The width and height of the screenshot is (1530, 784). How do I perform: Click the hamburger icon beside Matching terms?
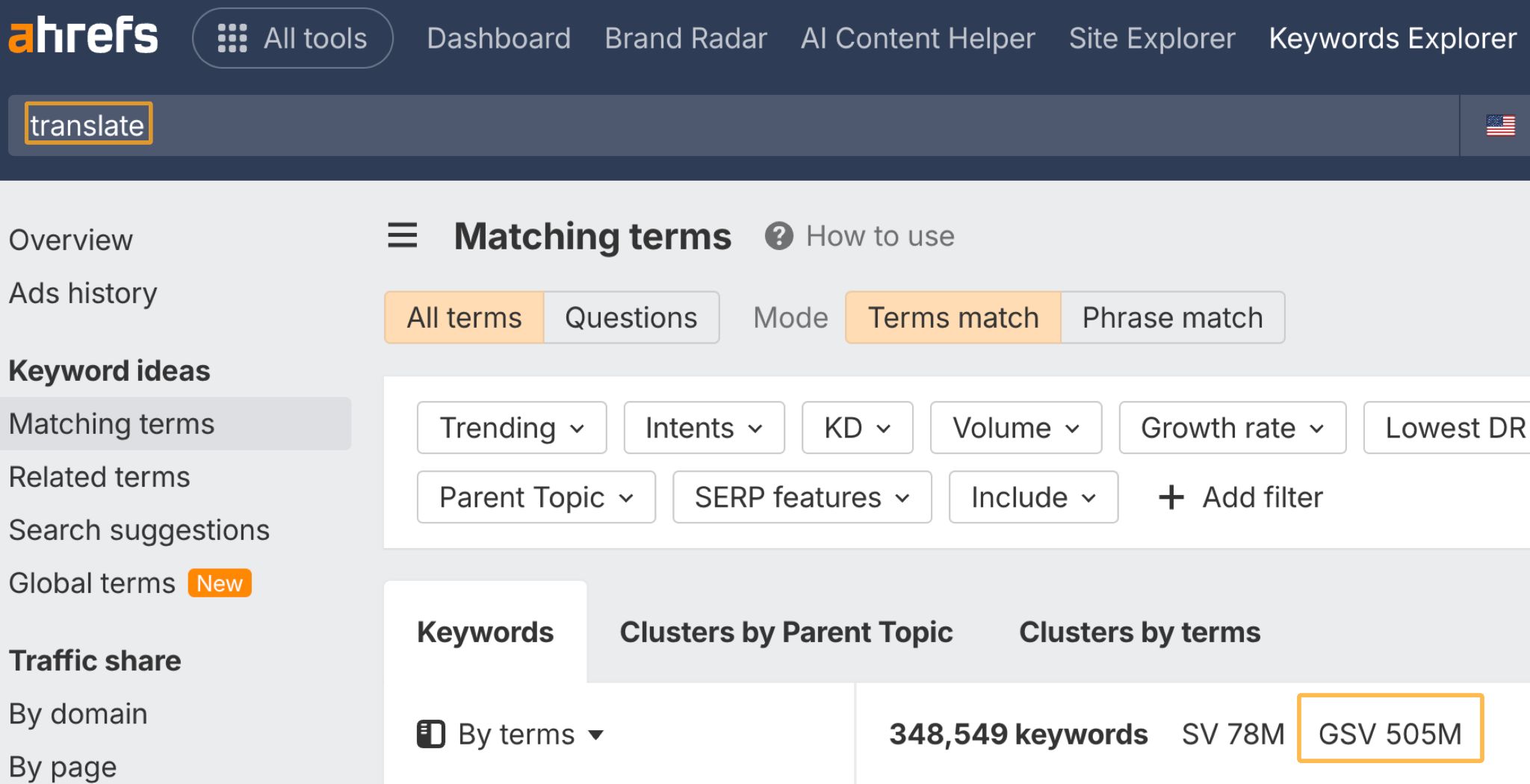tap(403, 235)
